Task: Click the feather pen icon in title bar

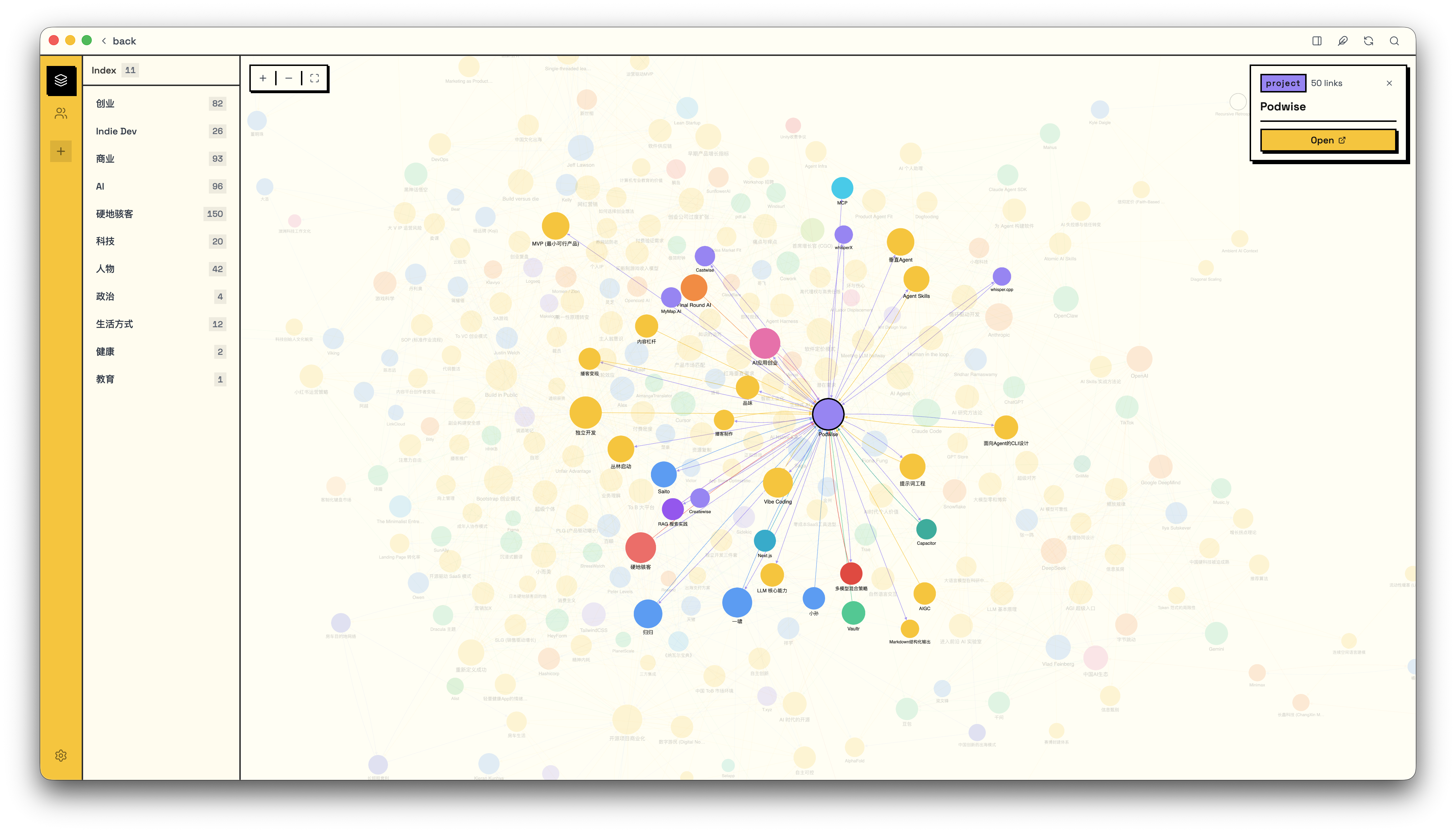Action: click(x=1343, y=41)
